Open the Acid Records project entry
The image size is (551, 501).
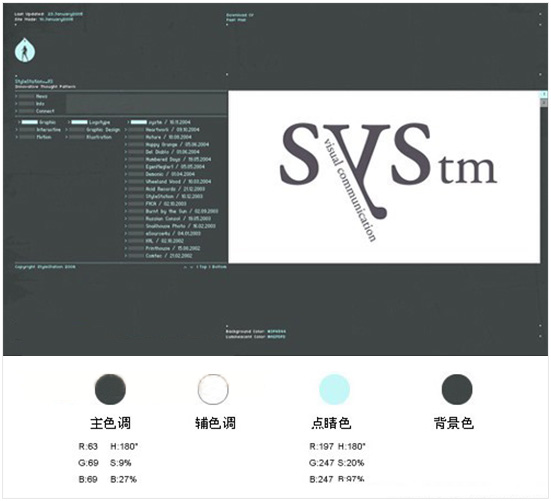(175, 189)
